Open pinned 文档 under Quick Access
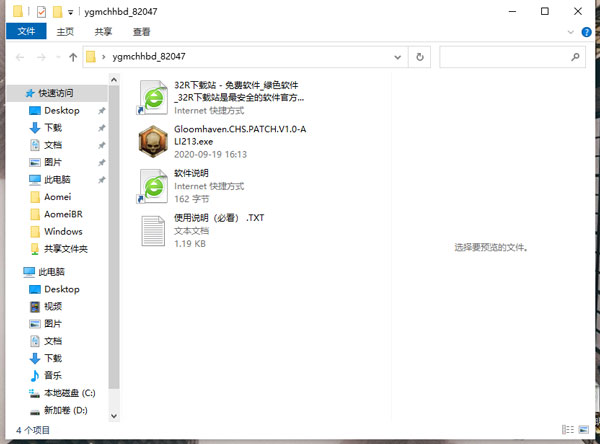The width and height of the screenshot is (600, 444). [53, 145]
